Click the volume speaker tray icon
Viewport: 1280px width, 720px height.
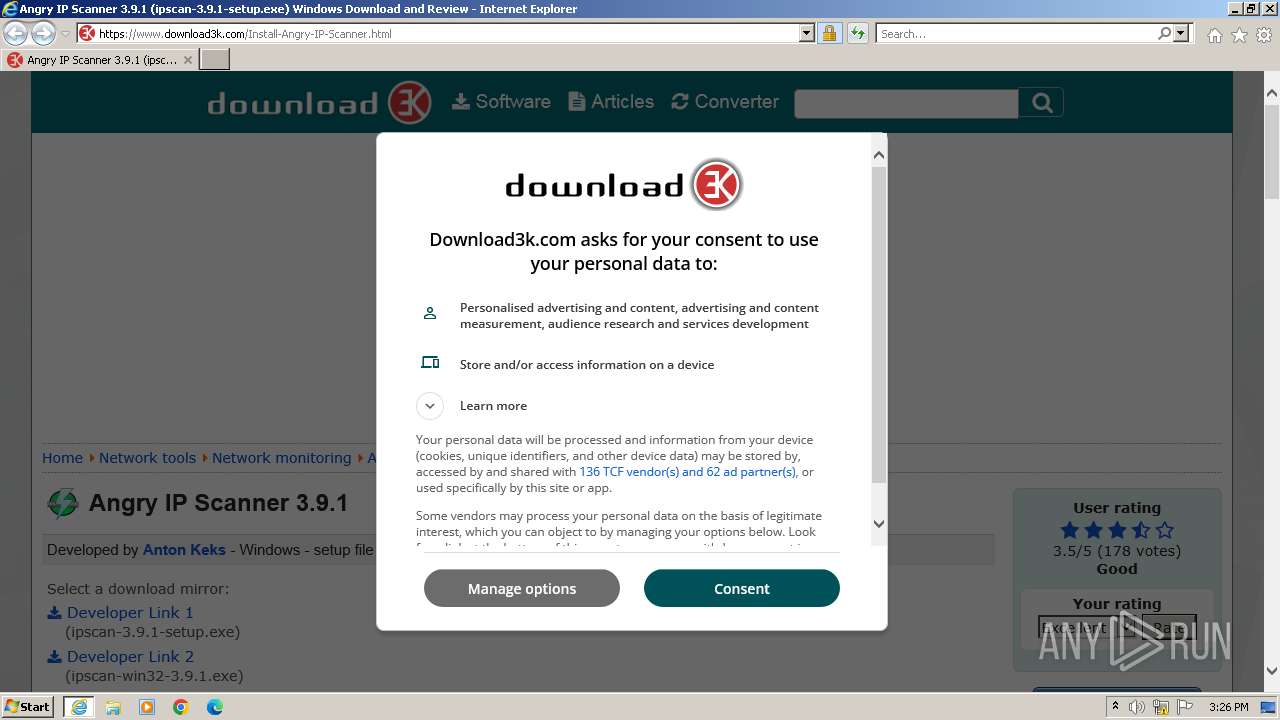coord(1138,707)
